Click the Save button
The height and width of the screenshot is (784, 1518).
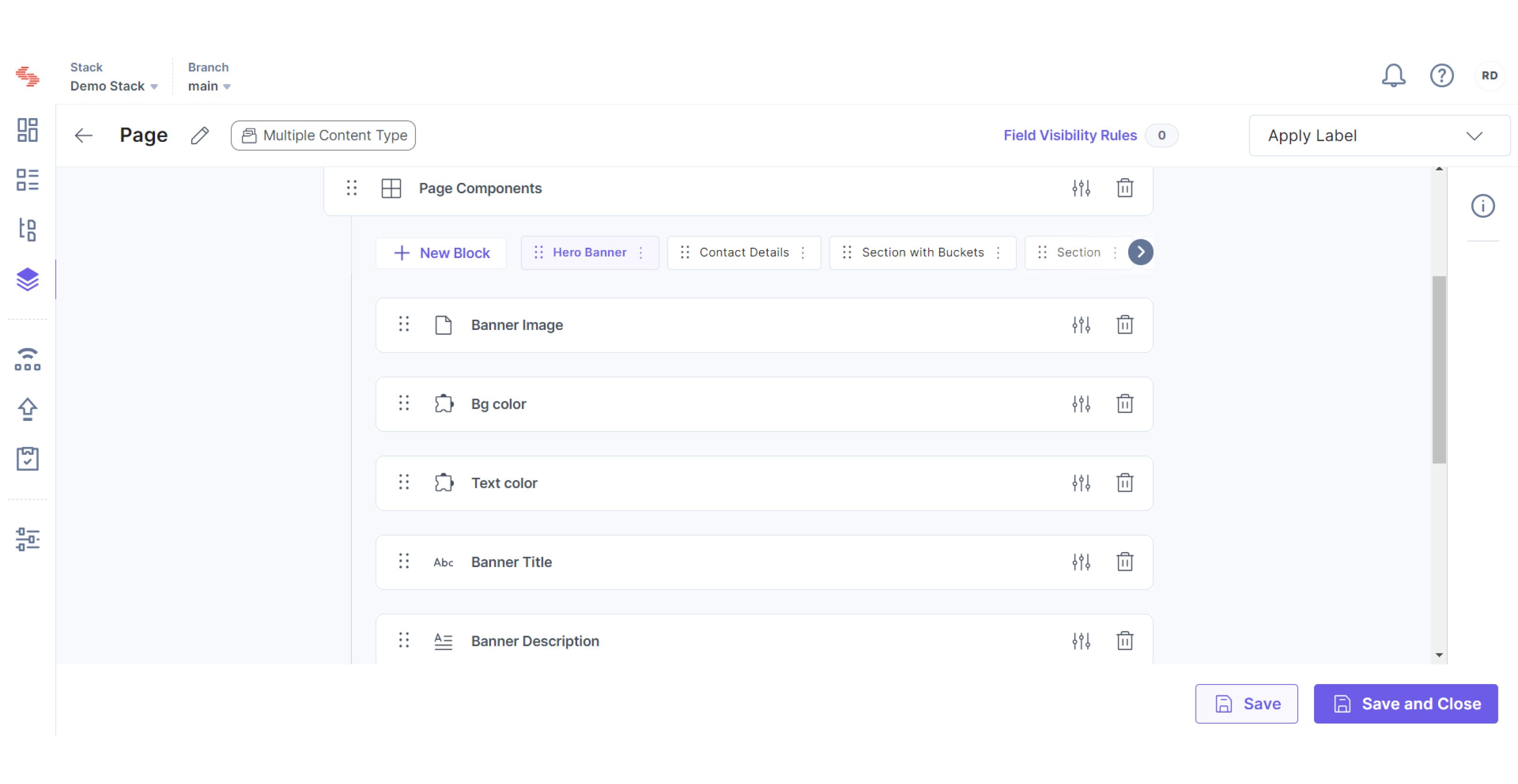[x=1246, y=703]
